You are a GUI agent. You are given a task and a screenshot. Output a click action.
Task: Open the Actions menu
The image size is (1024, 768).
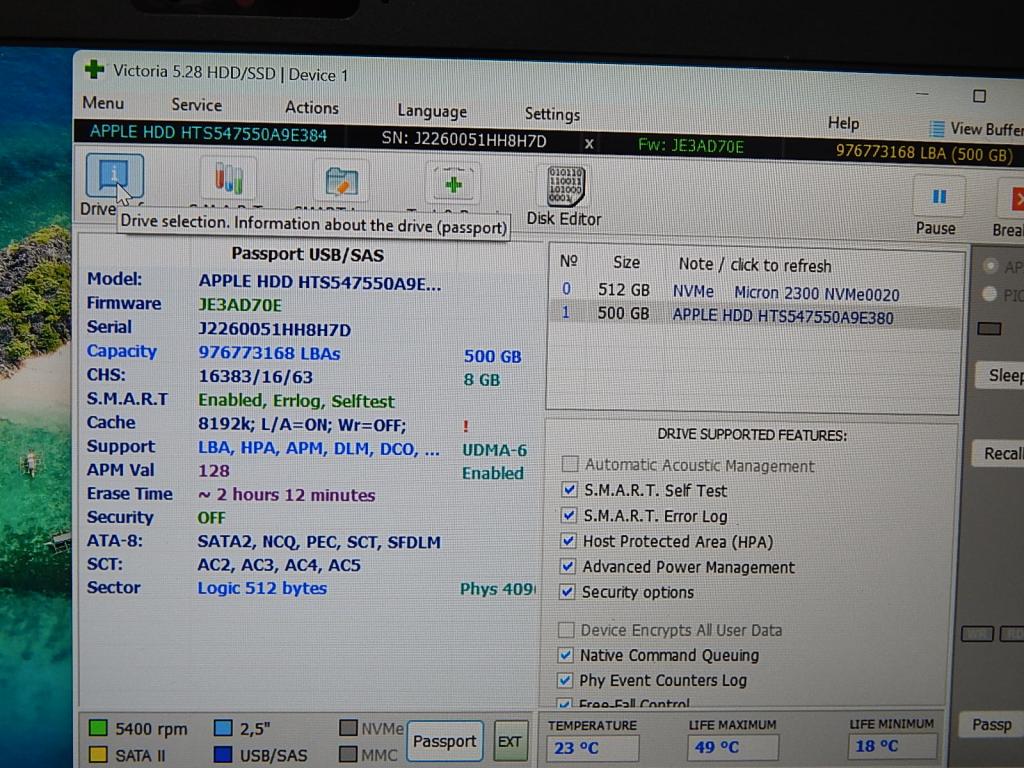click(311, 108)
